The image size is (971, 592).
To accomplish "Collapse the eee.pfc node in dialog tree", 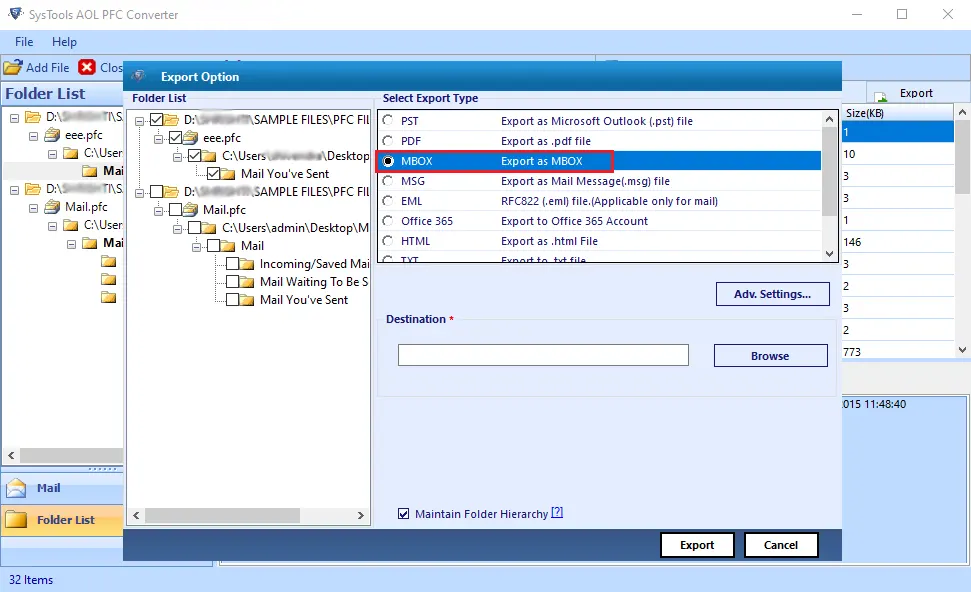I will [x=159, y=139].
